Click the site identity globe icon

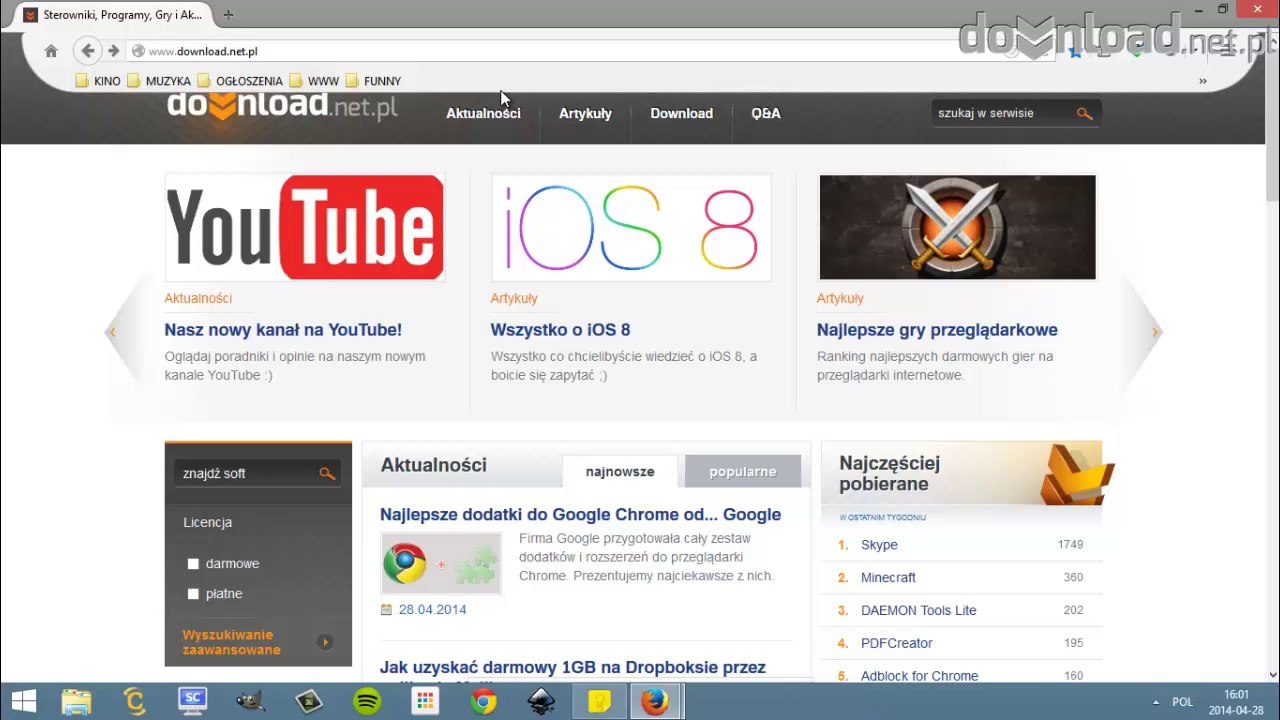coord(139,51)
